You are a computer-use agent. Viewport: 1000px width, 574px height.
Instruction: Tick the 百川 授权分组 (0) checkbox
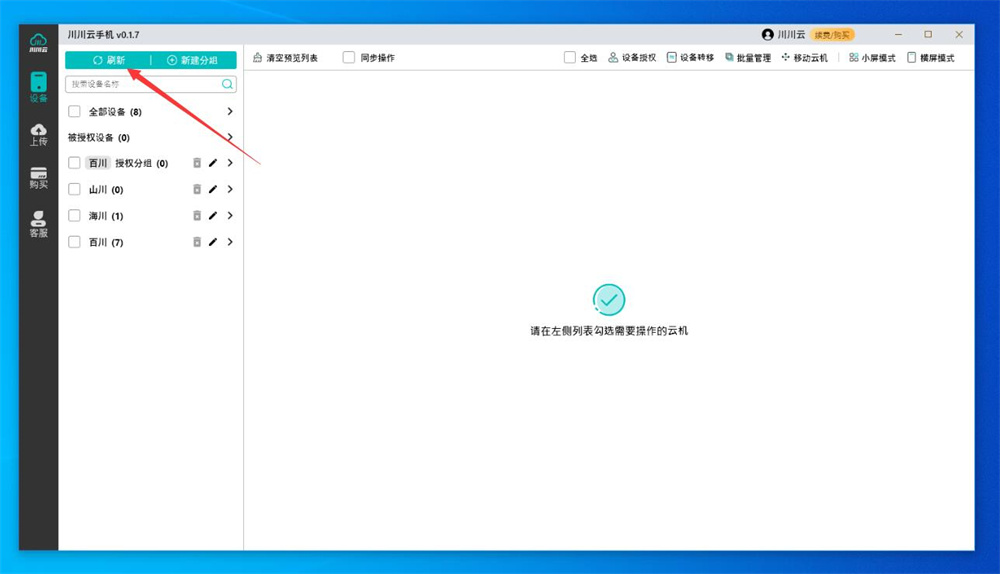point(75,163)
